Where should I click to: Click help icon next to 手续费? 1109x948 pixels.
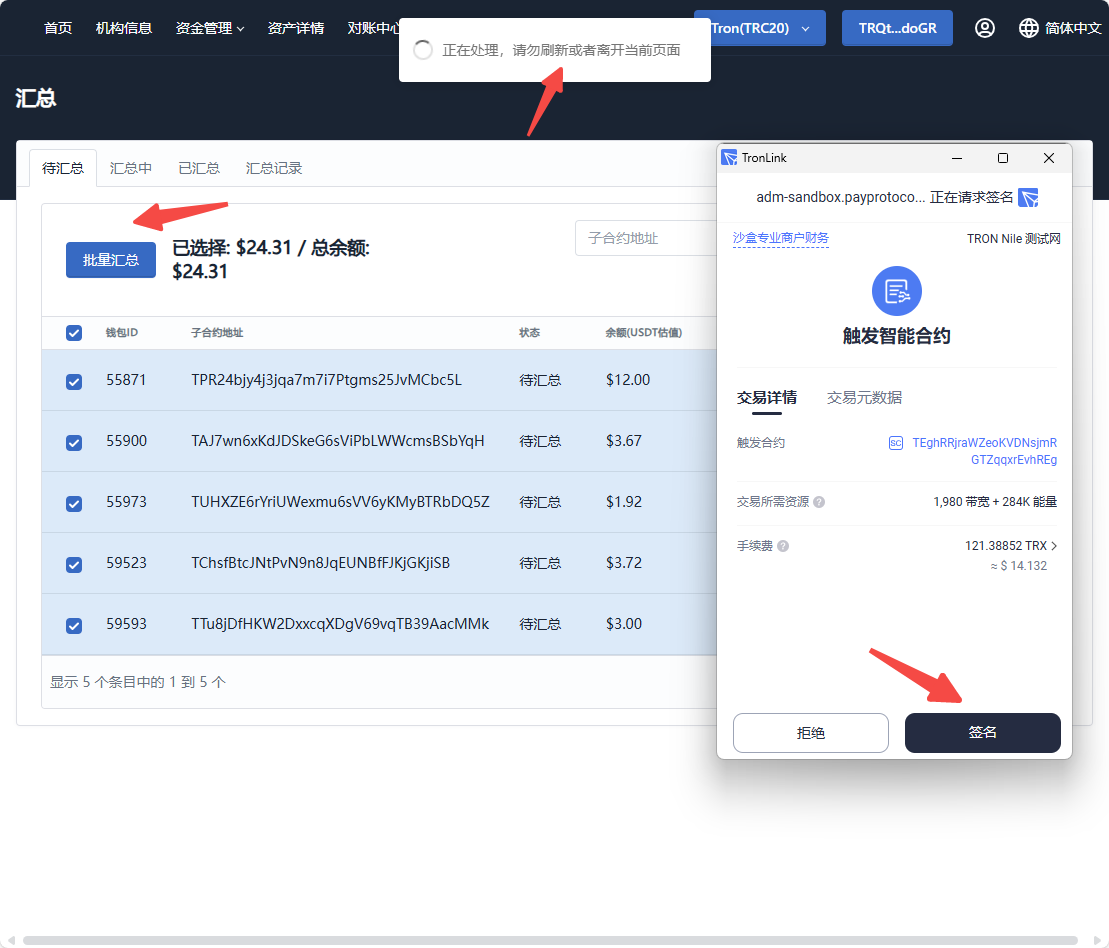[x=783, y=546]
